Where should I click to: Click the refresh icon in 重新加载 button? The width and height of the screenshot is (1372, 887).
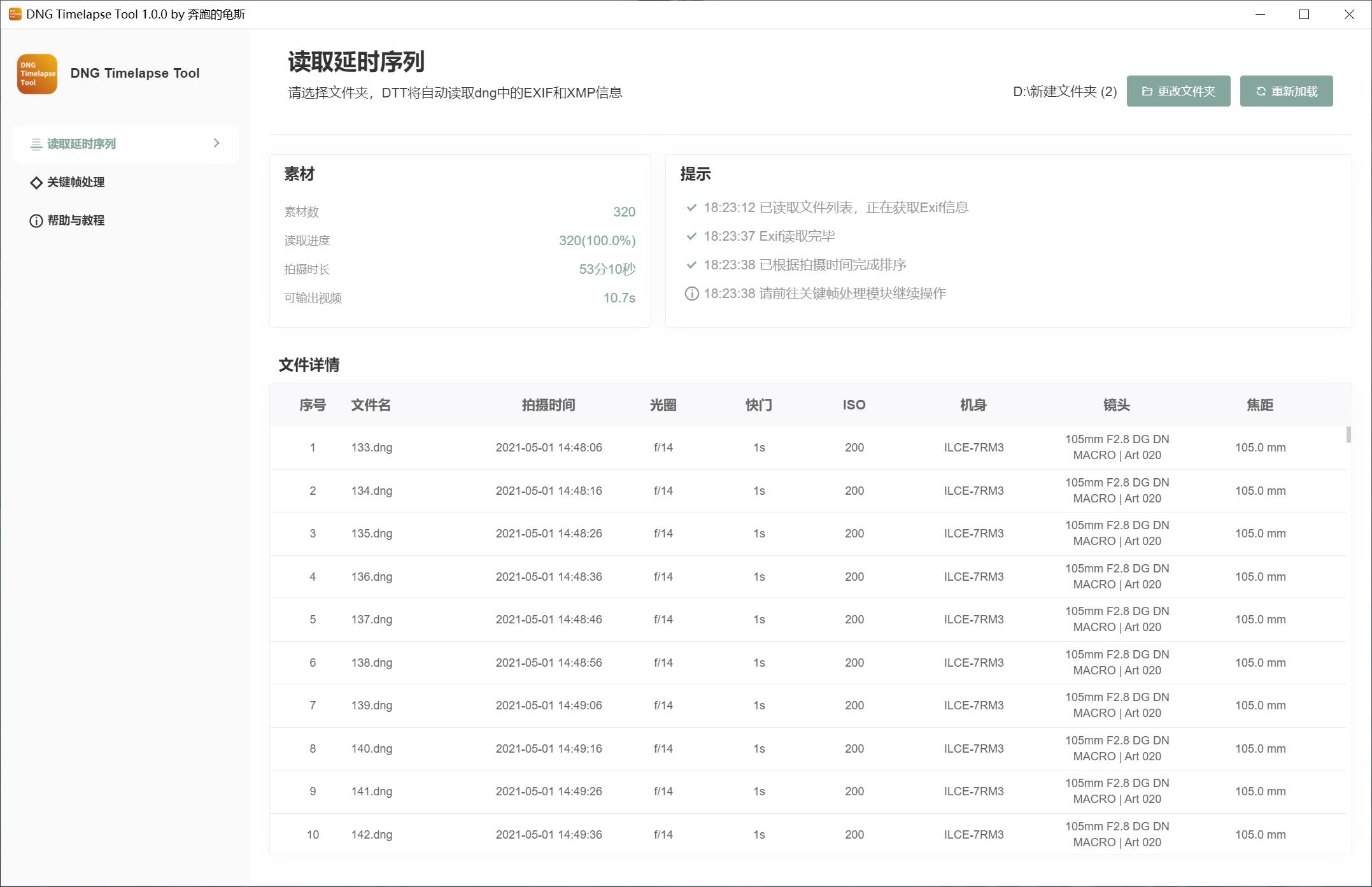1260,92
